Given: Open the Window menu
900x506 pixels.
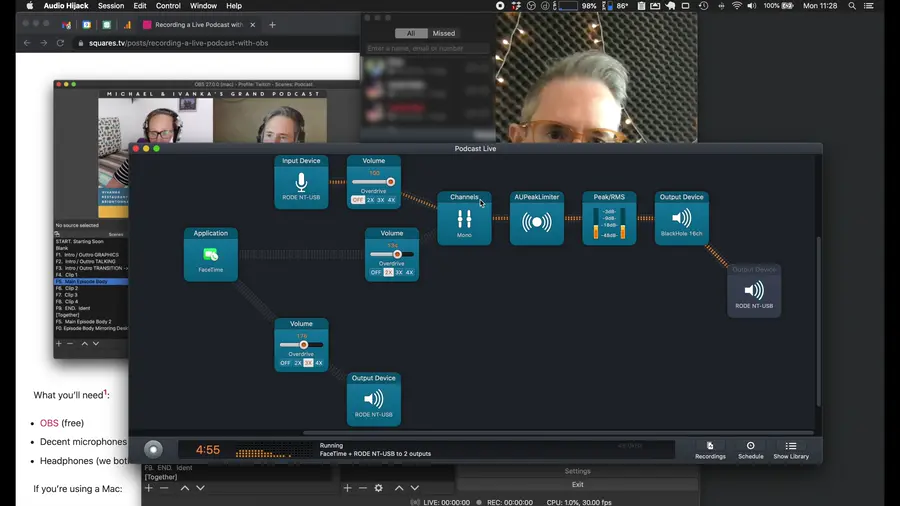Looking at the screenshot, I should tap(203, 6).
